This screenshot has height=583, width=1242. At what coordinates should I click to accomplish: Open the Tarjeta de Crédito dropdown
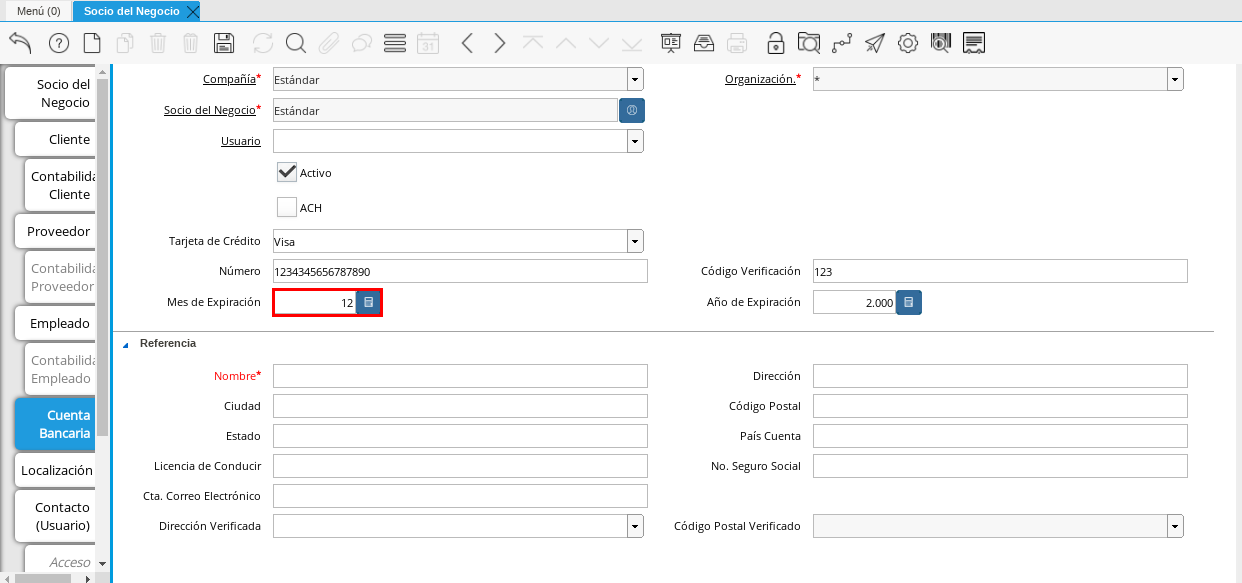tap(635, 241)
